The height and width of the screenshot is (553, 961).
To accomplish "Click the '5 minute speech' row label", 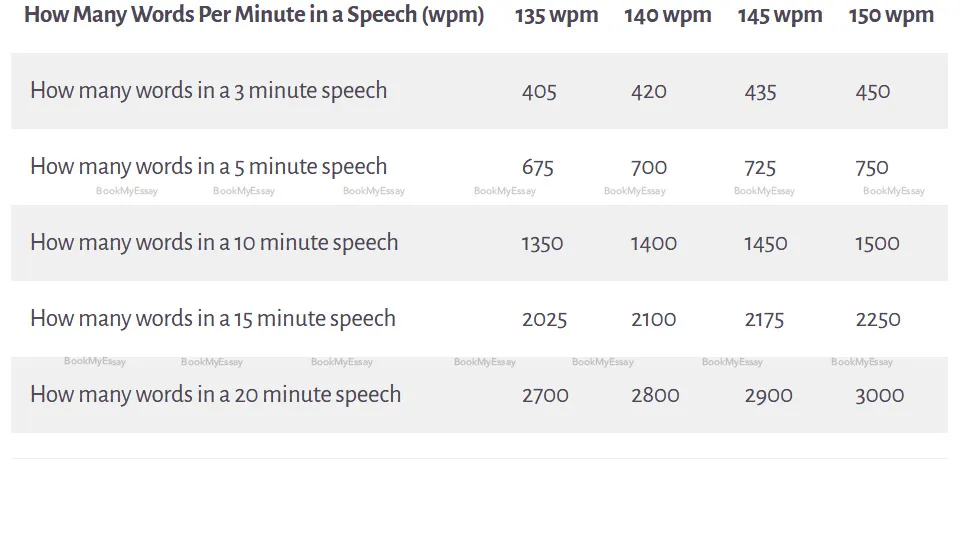I will pos(208,167).
